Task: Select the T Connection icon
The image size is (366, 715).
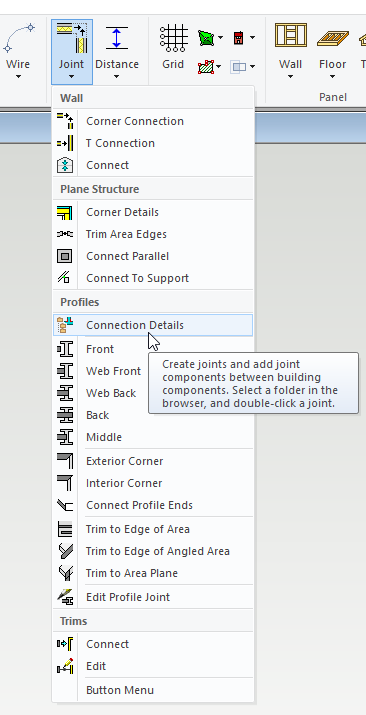Action: click(65, 143)
